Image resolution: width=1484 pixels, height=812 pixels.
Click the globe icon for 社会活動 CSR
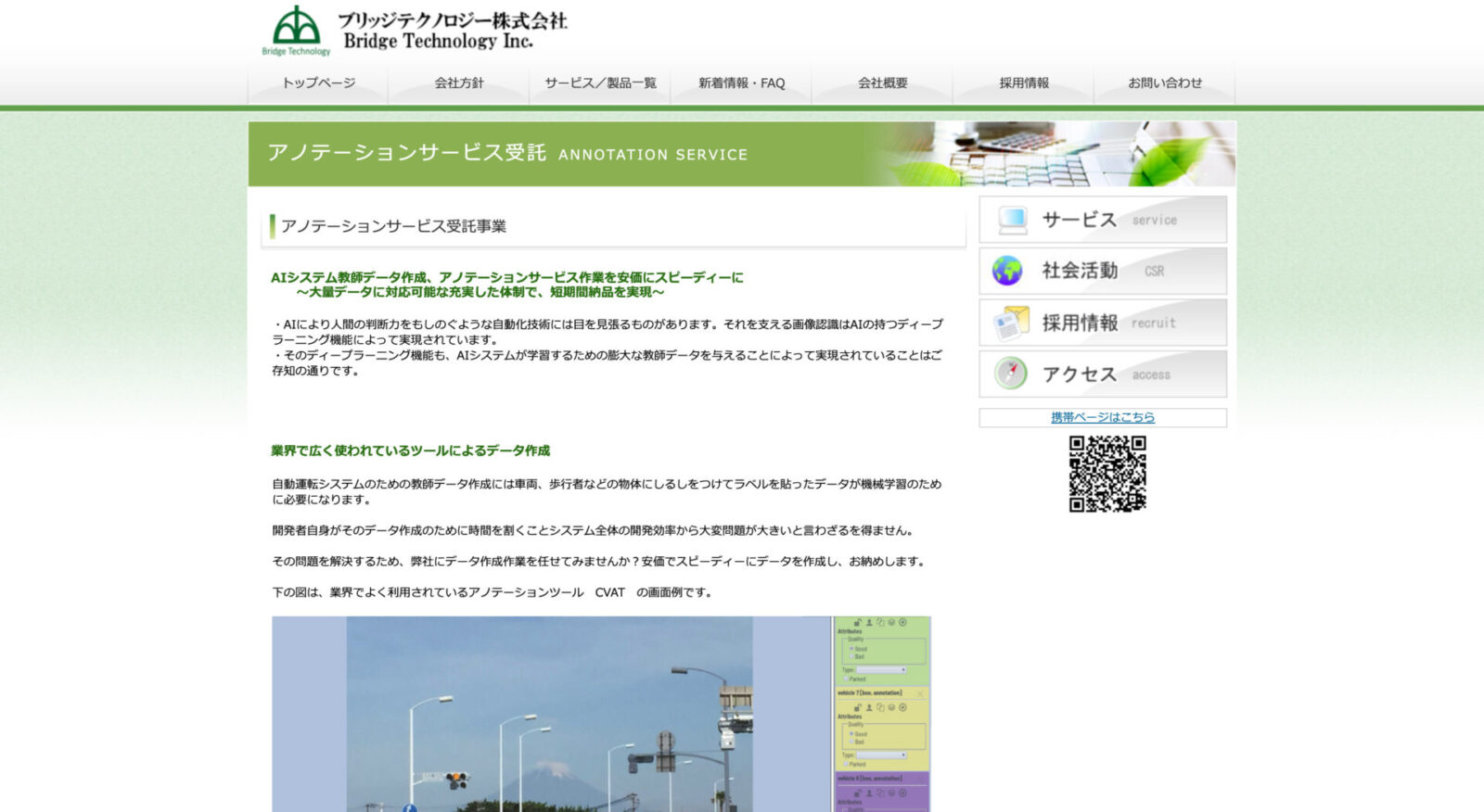click(x=1007, y=271)
